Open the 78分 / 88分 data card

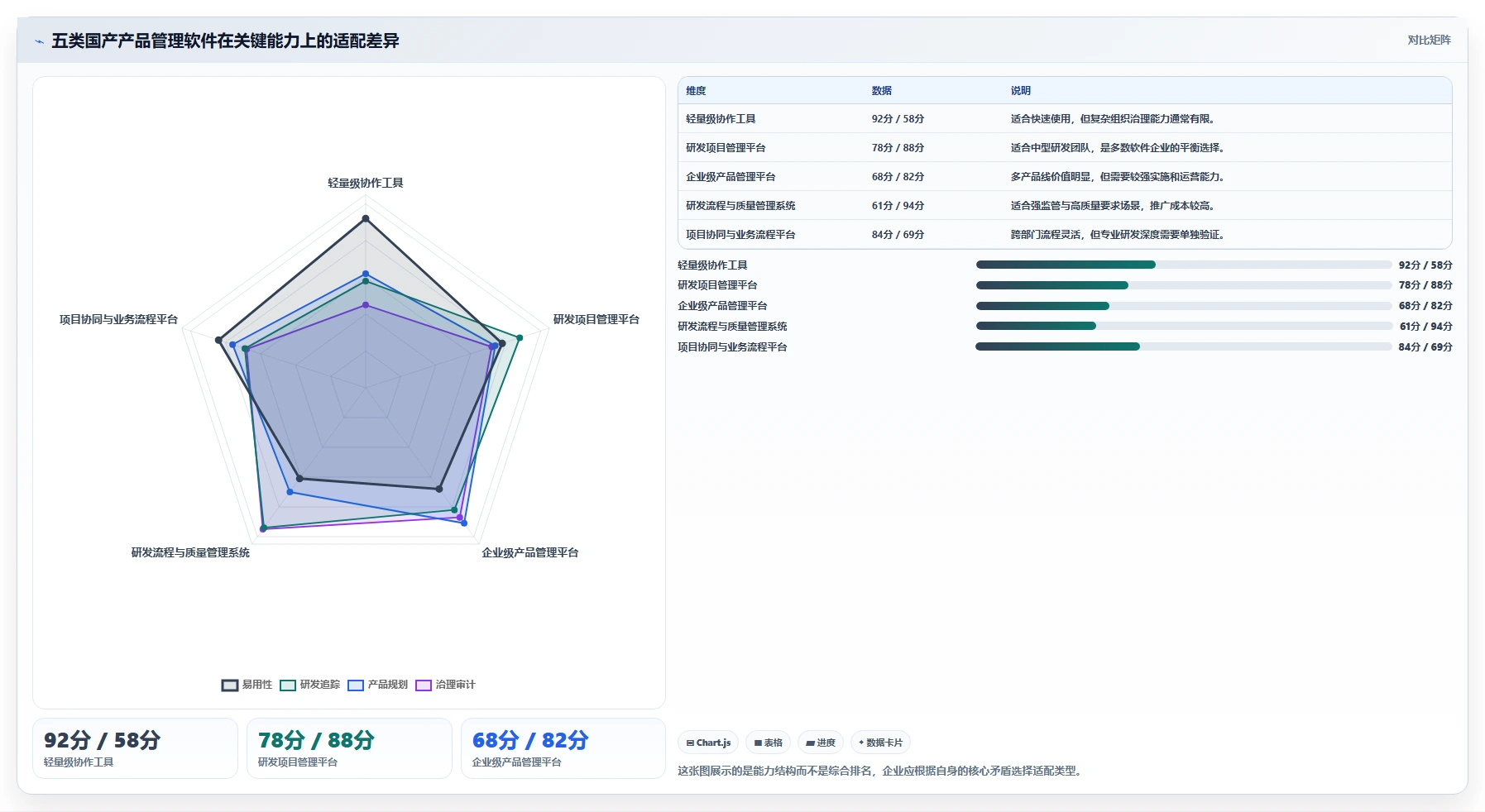coord(349,748)
